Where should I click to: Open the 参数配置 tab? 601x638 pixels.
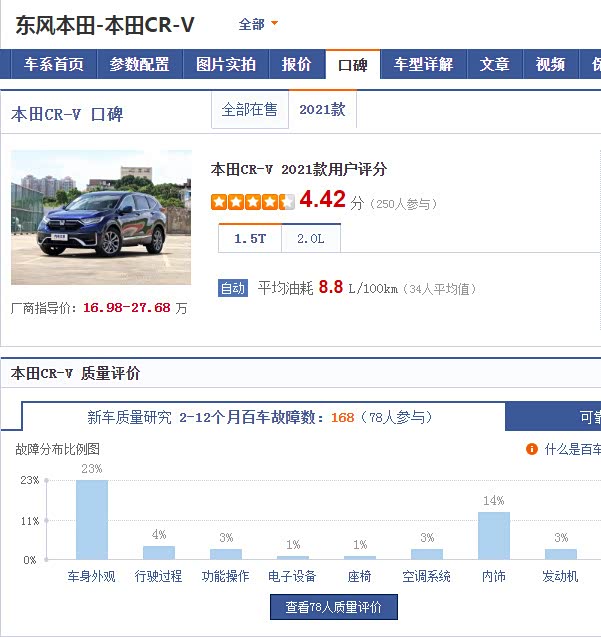click(140, 64)
